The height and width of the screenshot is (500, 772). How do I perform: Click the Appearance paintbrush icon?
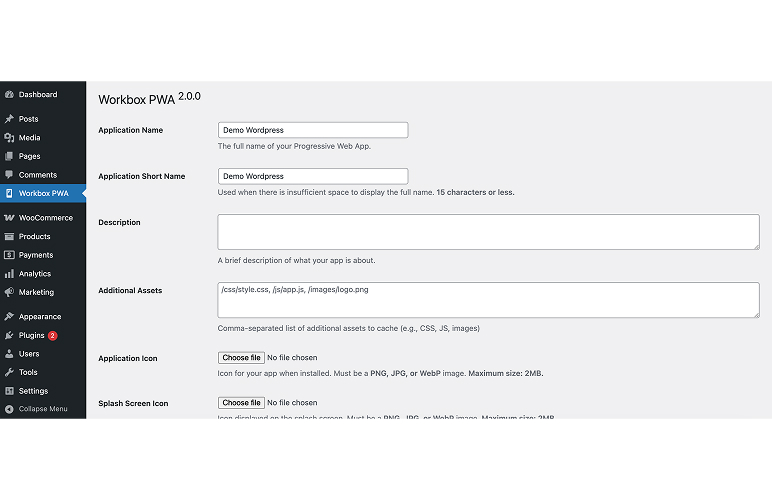[9, 316]
